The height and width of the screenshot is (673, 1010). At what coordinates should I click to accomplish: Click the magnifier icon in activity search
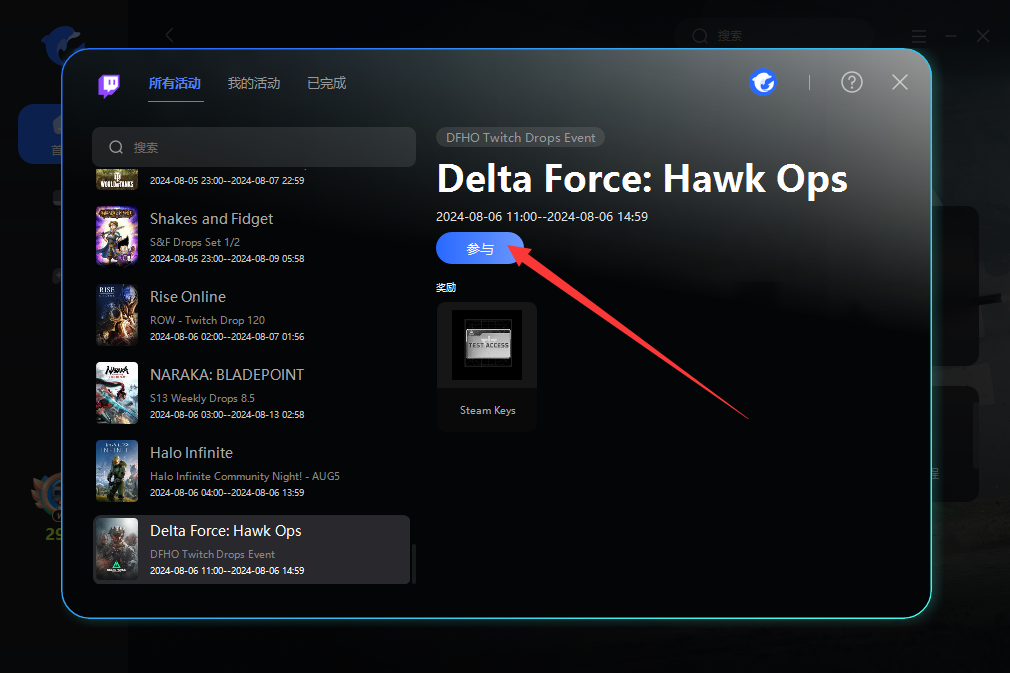[116, 147]
